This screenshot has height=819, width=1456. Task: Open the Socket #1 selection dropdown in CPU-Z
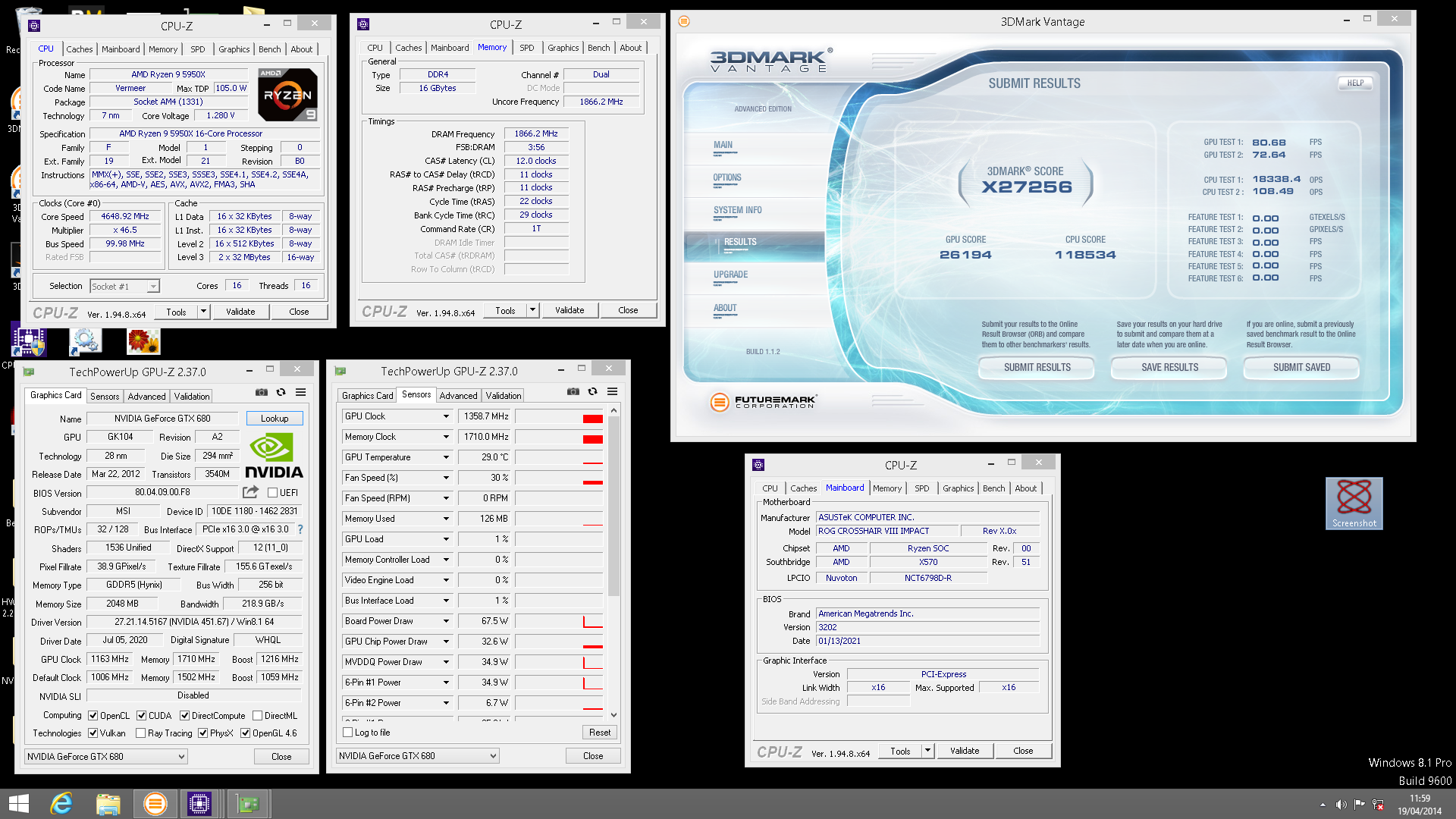coord(124,287)
